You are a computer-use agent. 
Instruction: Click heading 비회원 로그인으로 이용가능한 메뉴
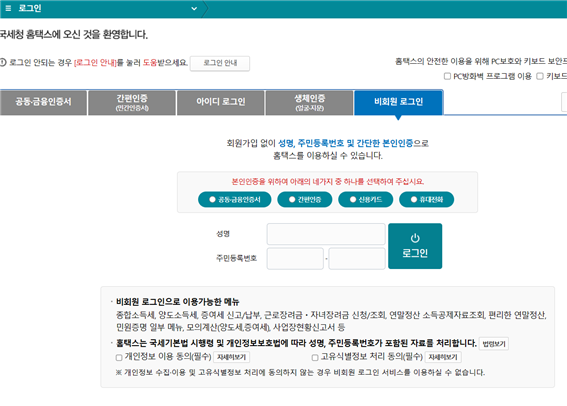coord(178,302)
